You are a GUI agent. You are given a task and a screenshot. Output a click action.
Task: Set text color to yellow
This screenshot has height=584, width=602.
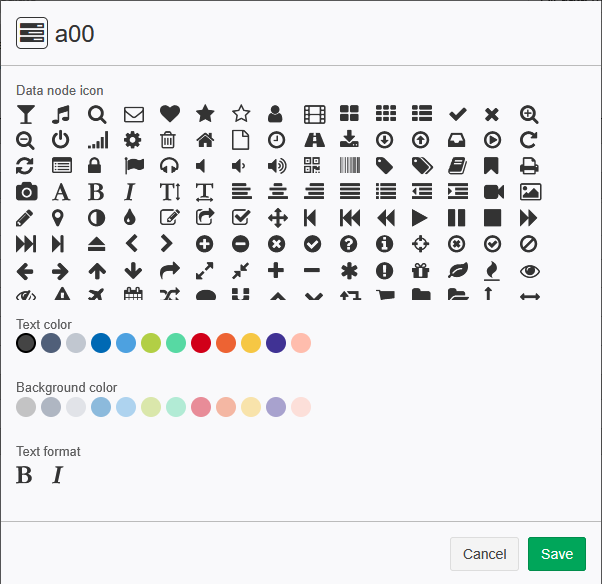[251, 343]
